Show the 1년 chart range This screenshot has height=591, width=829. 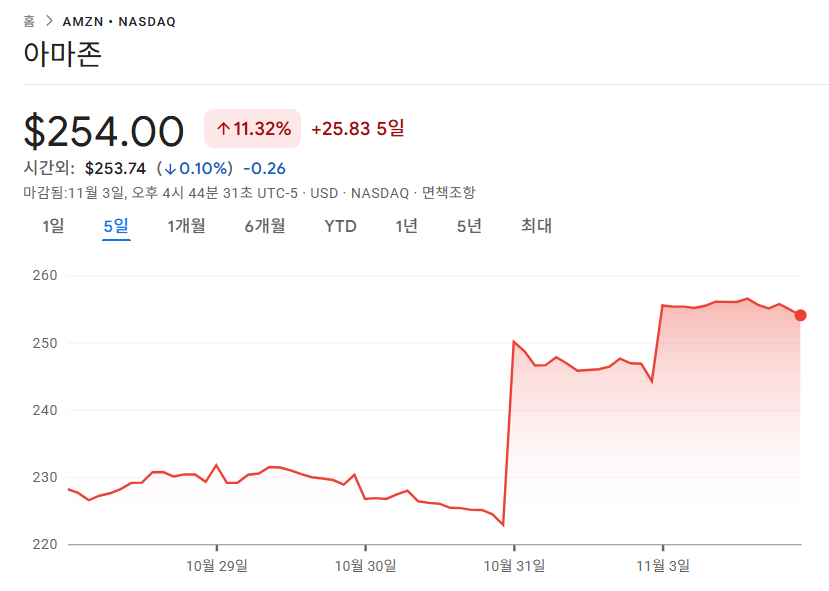(x=406, y=226)
